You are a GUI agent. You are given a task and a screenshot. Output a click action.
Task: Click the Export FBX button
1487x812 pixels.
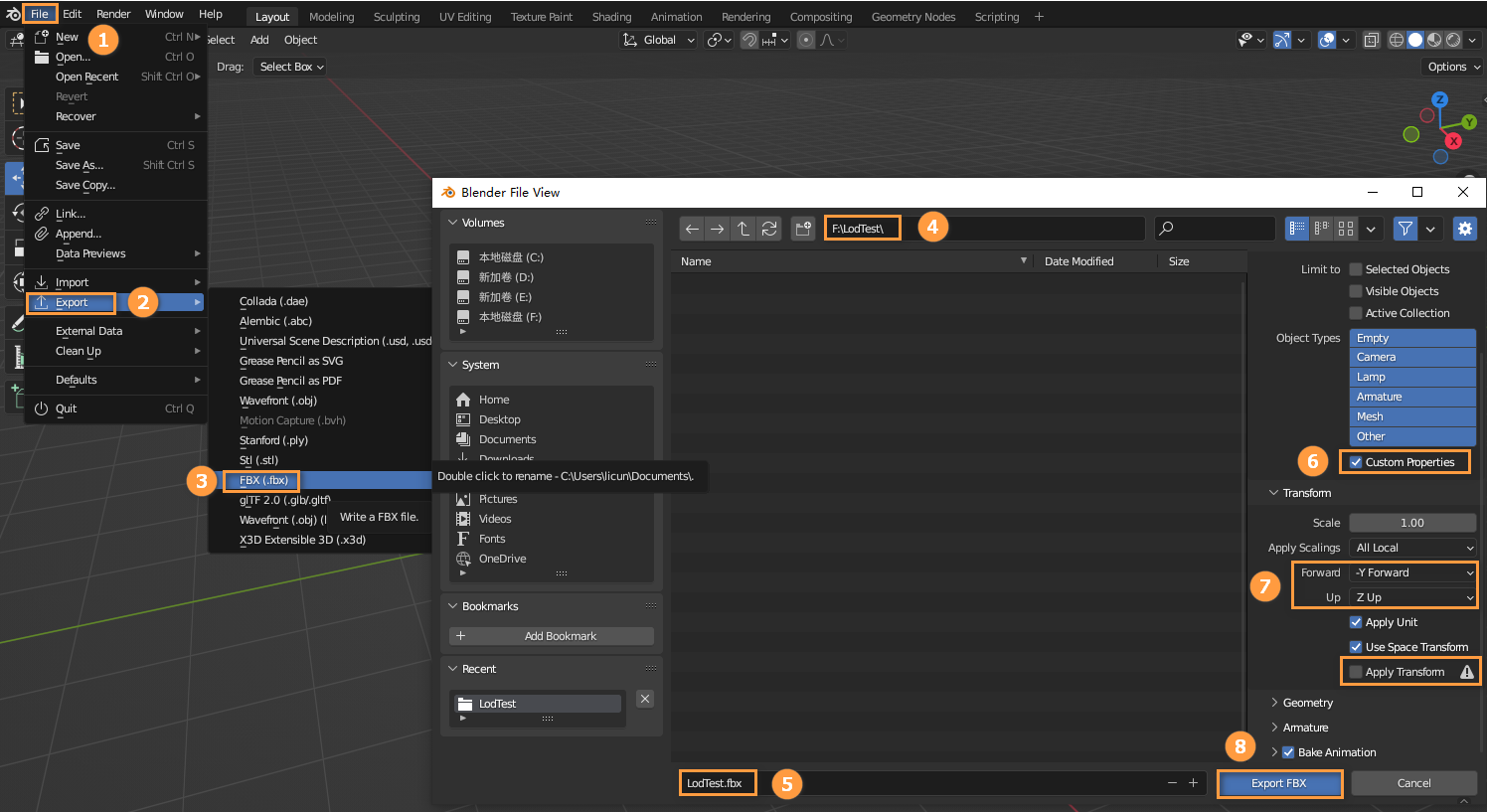(x=1279, y=783)
